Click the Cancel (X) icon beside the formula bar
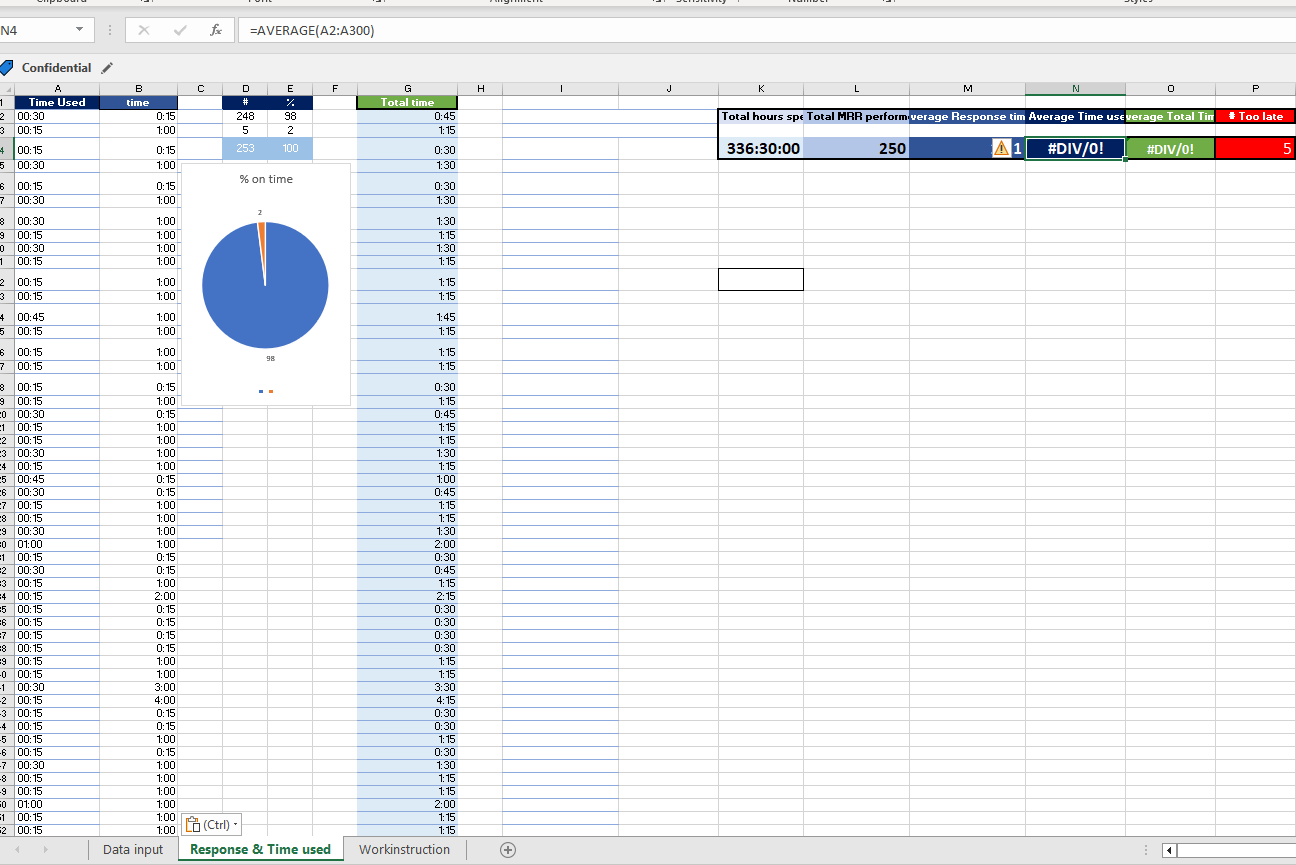Viewport: 1296px width, 865px height. (x=144, y=30)
